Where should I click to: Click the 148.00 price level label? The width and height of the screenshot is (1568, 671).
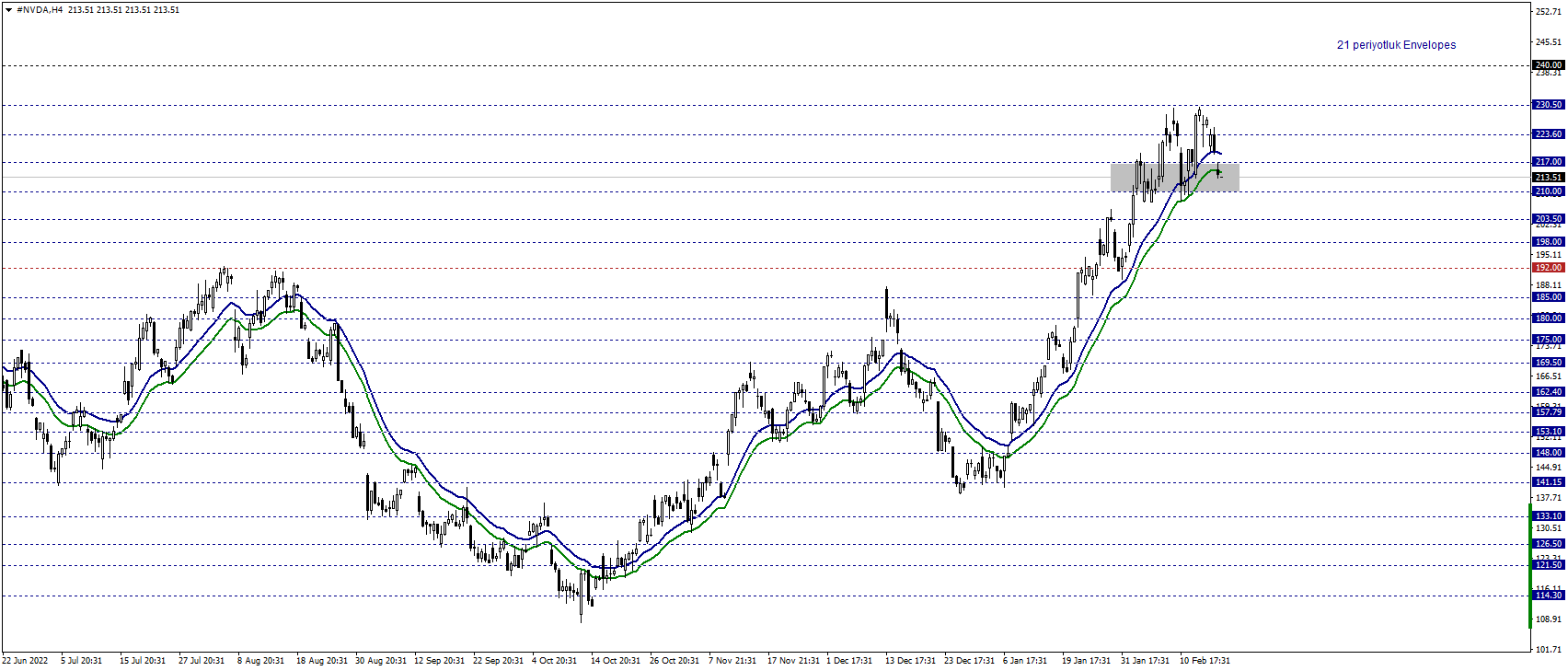point(1548,453)
